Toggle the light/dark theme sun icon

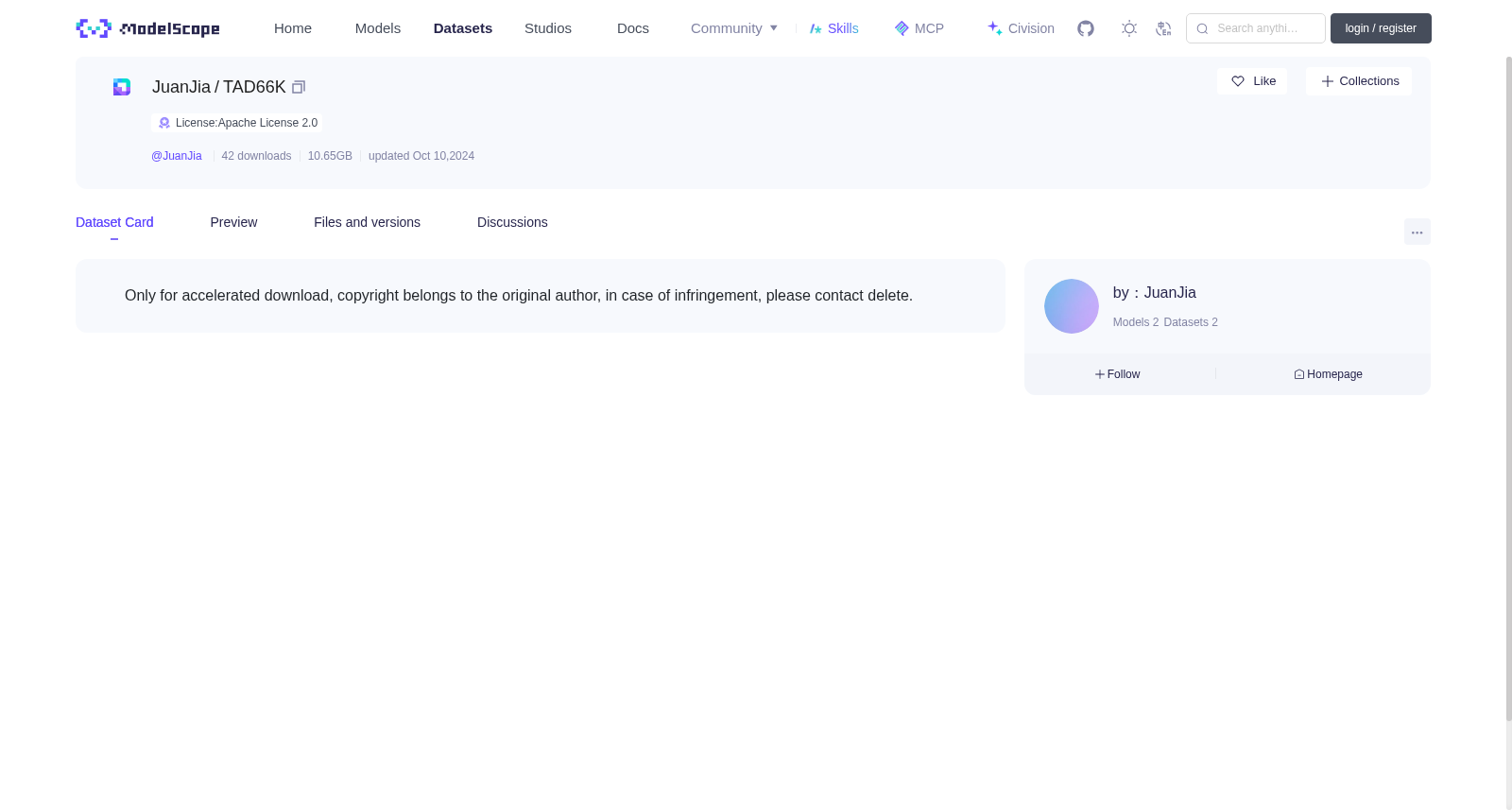click(x=1129, y=28)
